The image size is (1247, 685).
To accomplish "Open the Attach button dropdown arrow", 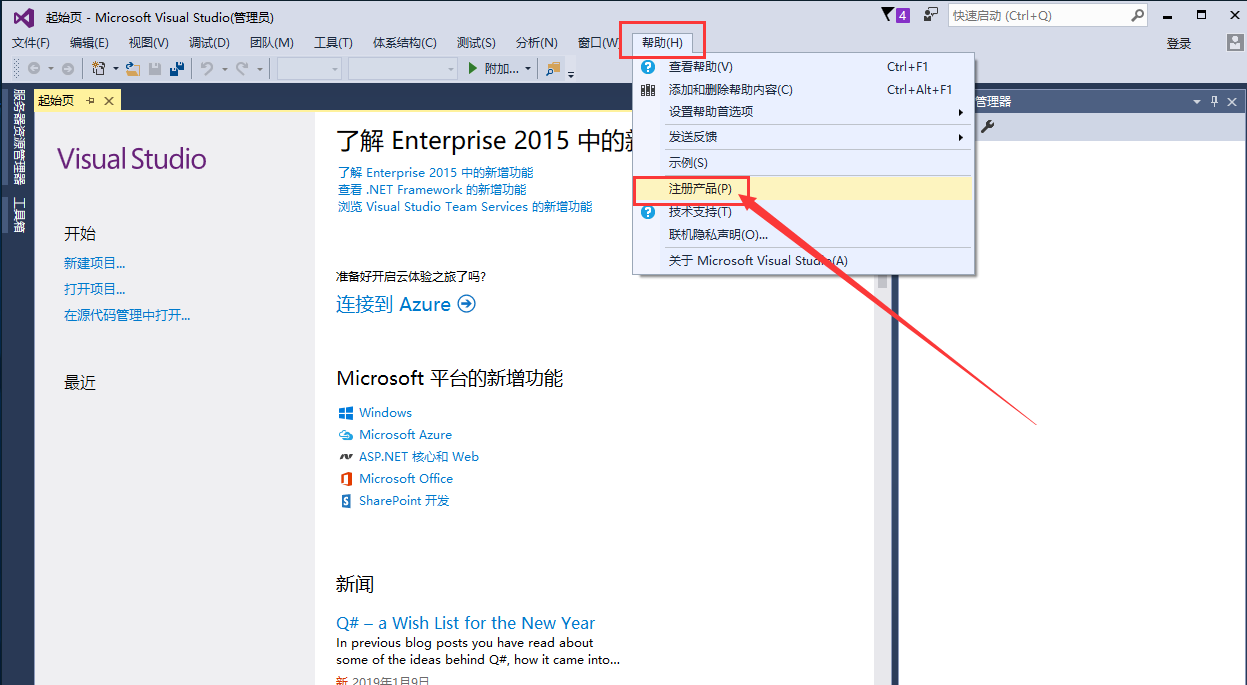I will coord(528,69).
